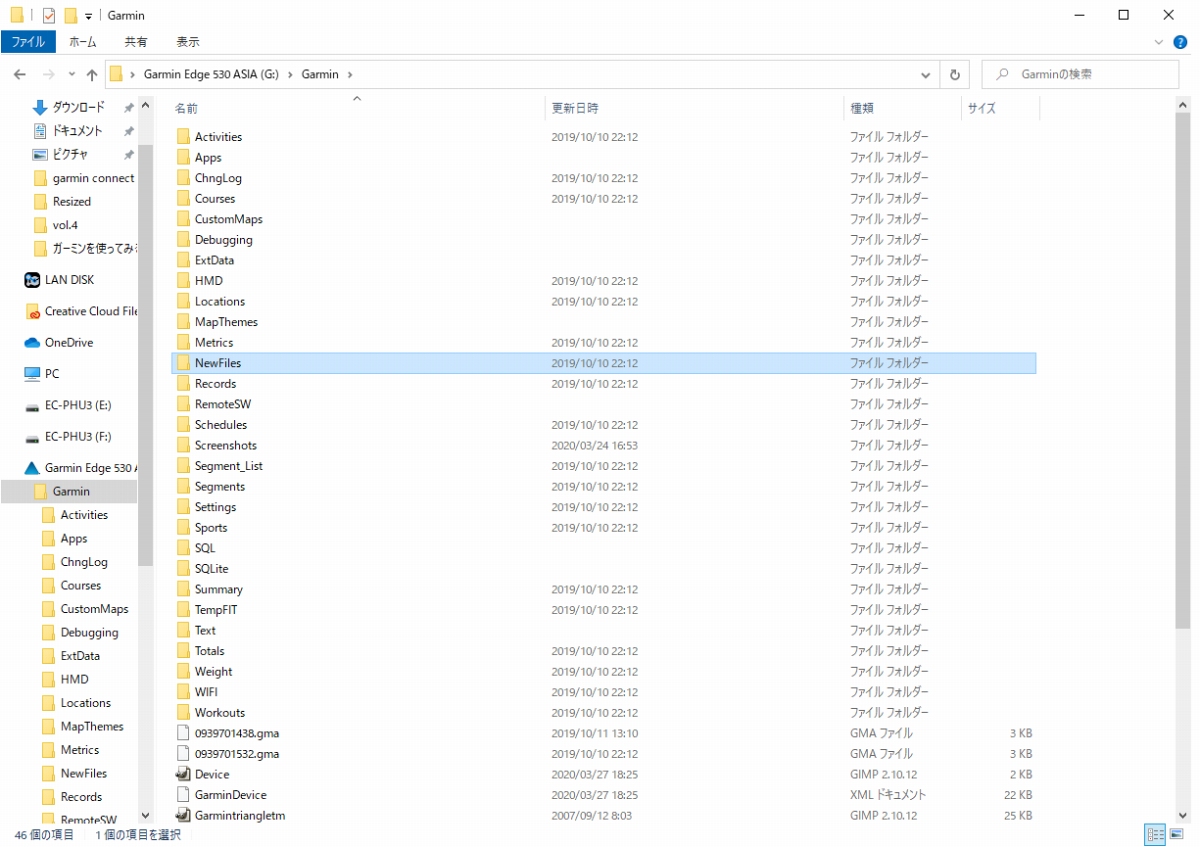The width and height of the screenshot is (1200, 847).
Task: Open the 共有 ribbon tab
Action: [136, 42]
